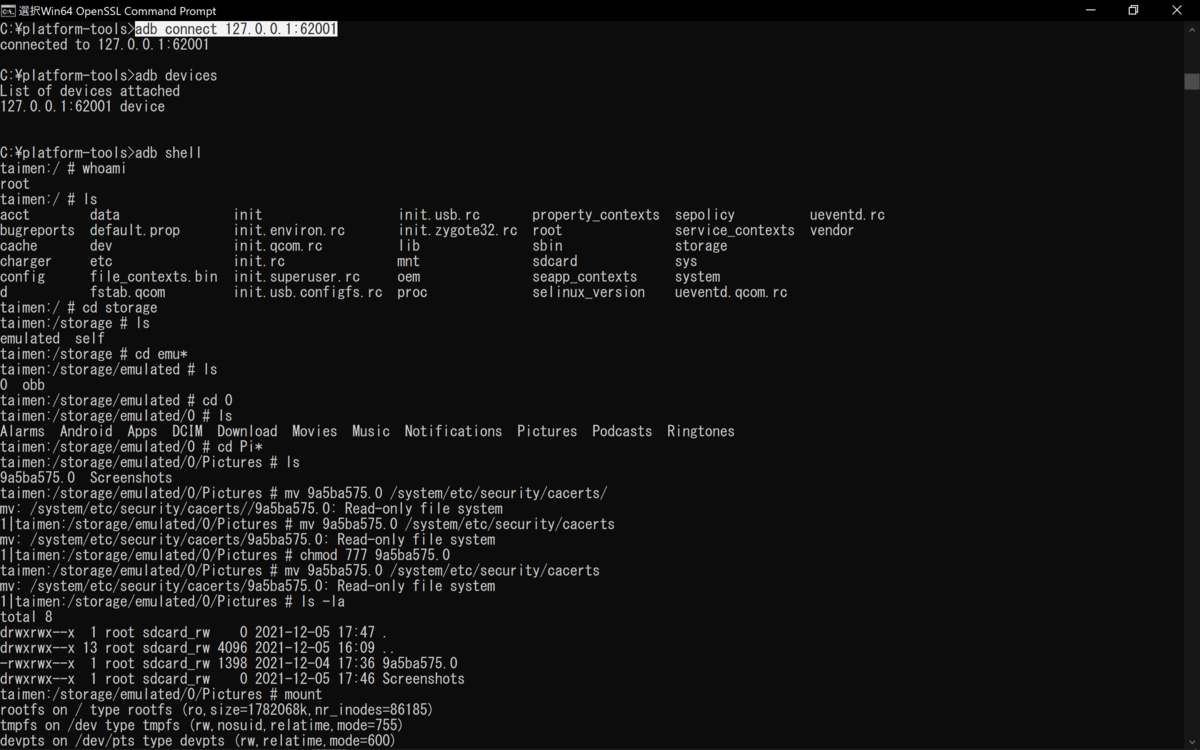Click 'DCIM' in the directory listing

tap(187, 431)
